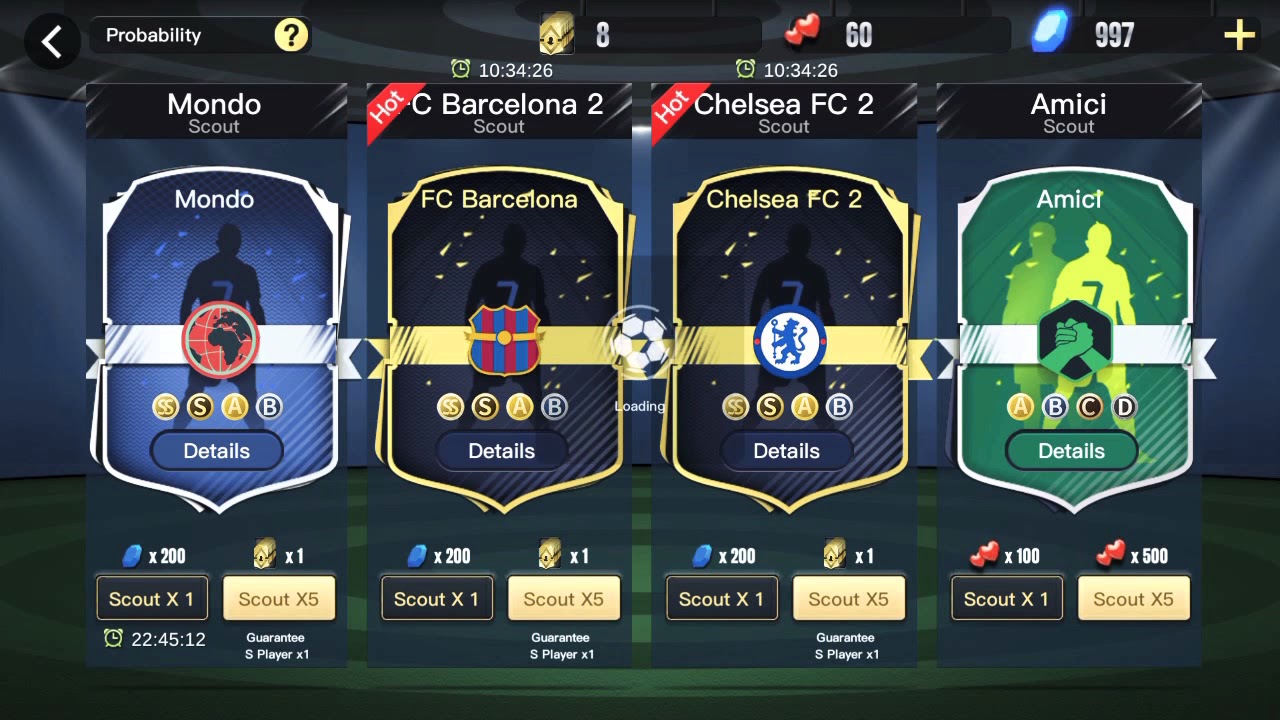This screenshot has height=720, width=1280.
Task: Select the Mondo Scout header tab
Action: coord(214,112)
